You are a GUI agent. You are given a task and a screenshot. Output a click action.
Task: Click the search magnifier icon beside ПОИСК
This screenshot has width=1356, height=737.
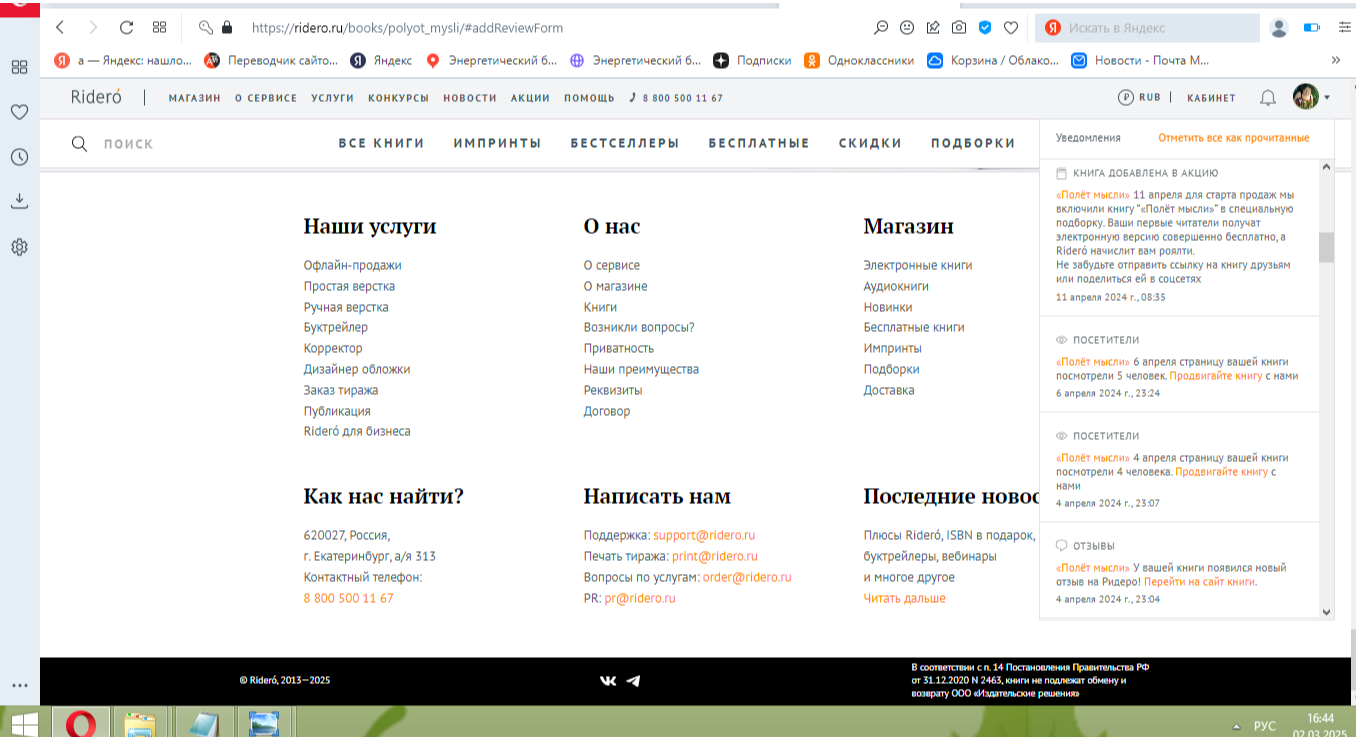click(x=80, y=144)
